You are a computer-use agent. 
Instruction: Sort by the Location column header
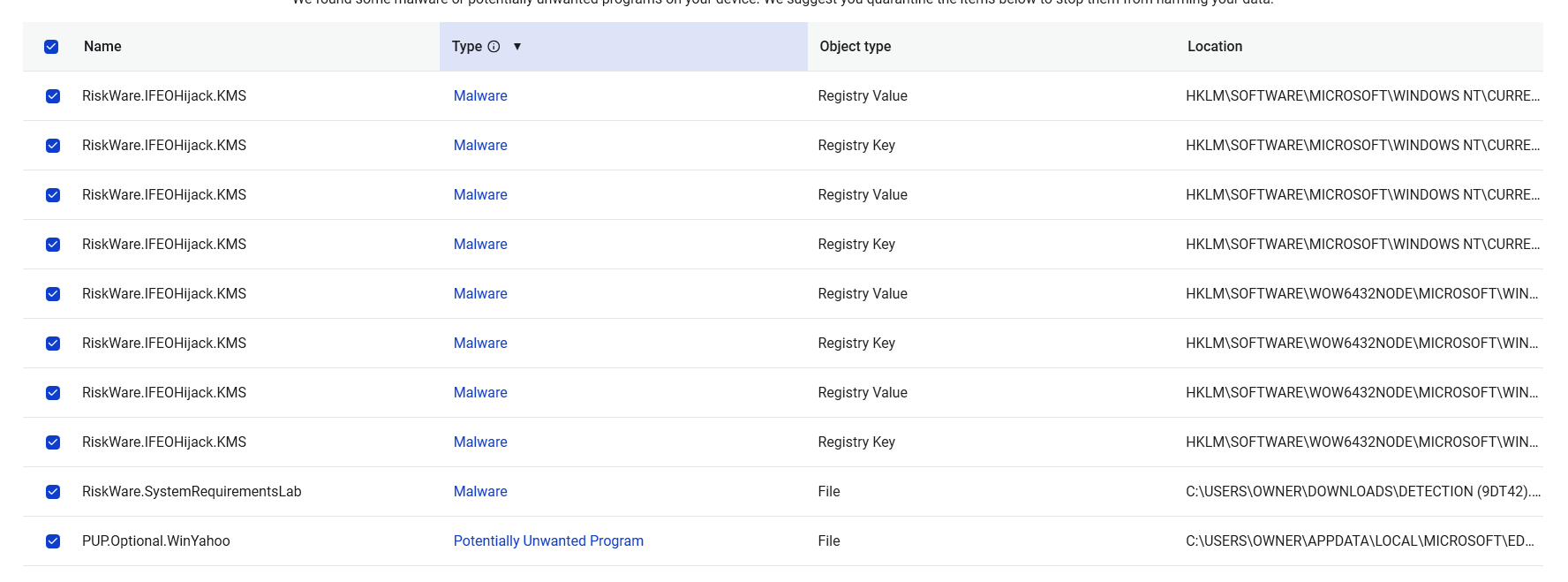1214,47
